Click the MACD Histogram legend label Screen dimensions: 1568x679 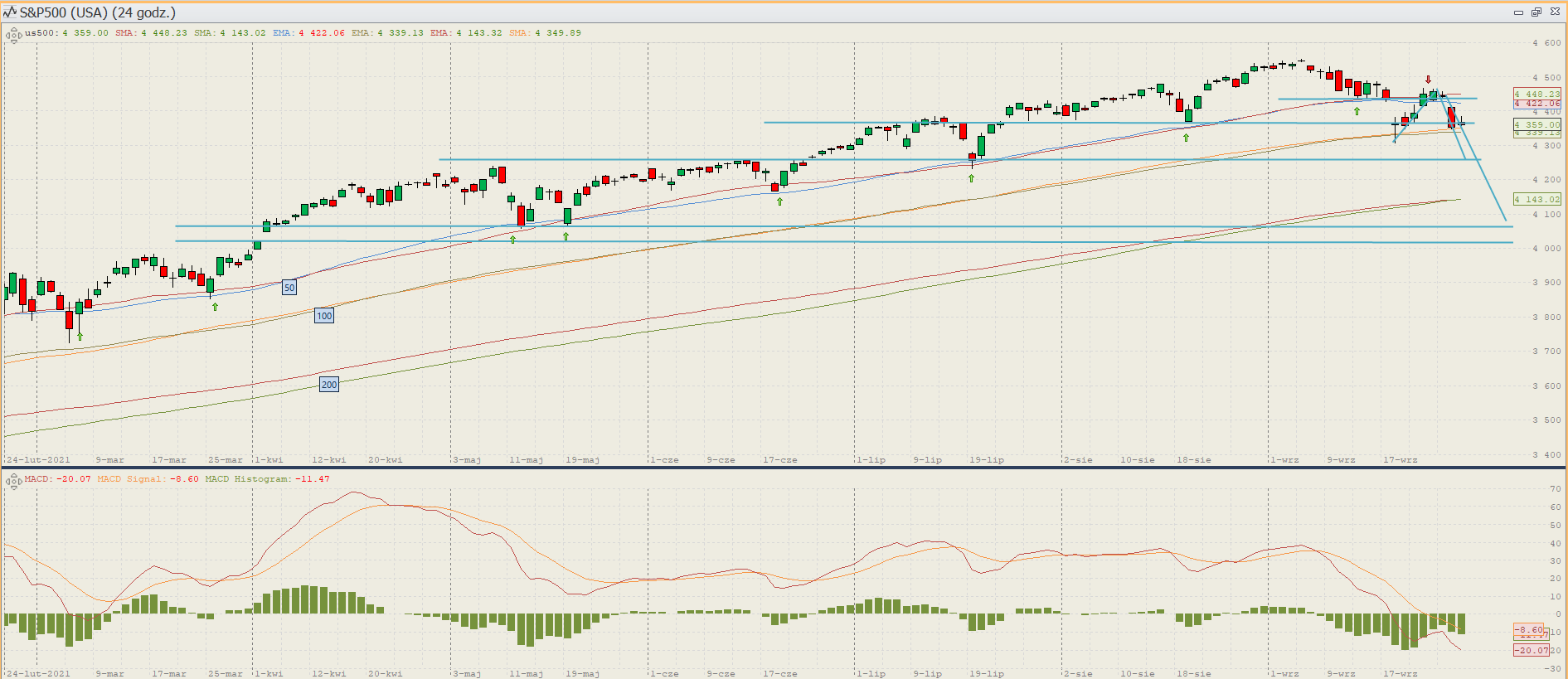point(267,479)
